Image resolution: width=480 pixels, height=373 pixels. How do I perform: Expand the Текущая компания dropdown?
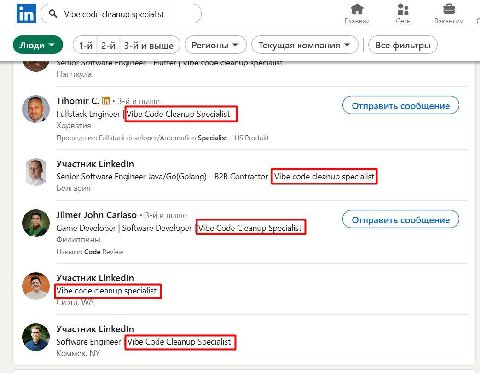click(304, 45)
